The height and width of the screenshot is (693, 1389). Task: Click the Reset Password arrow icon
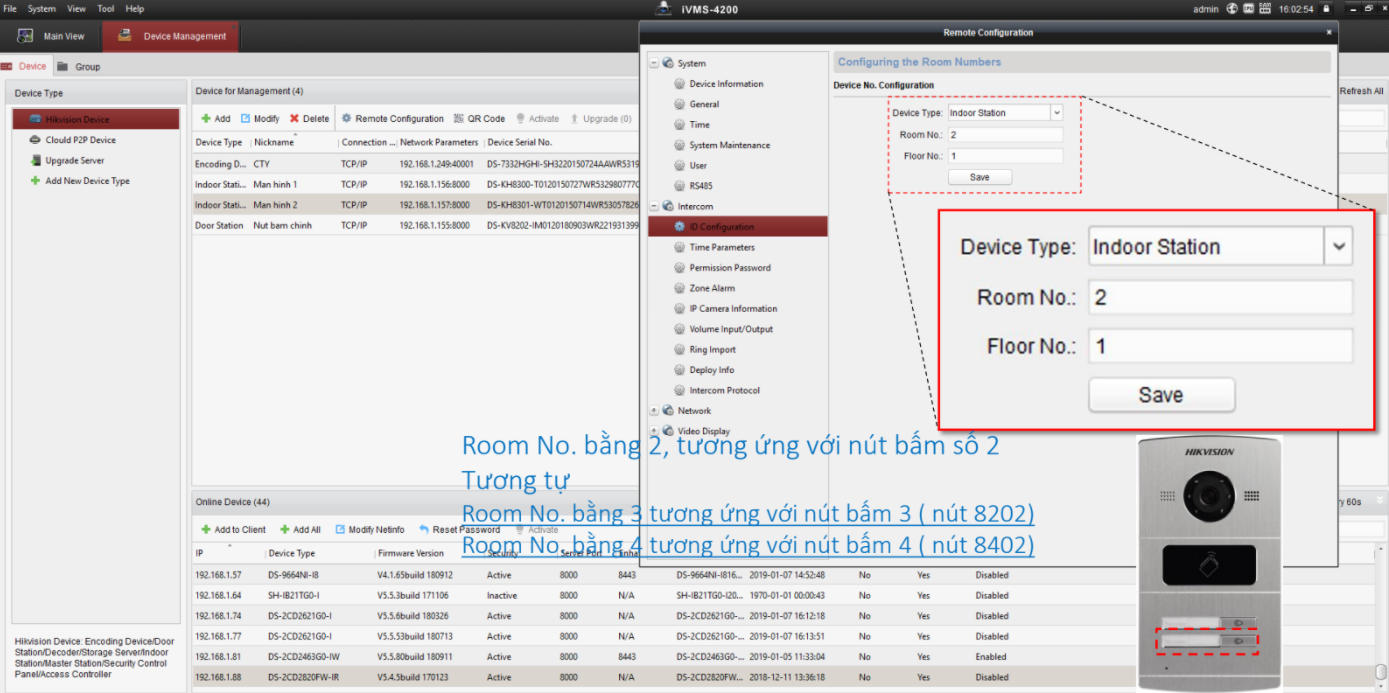[x=424, y=530]
